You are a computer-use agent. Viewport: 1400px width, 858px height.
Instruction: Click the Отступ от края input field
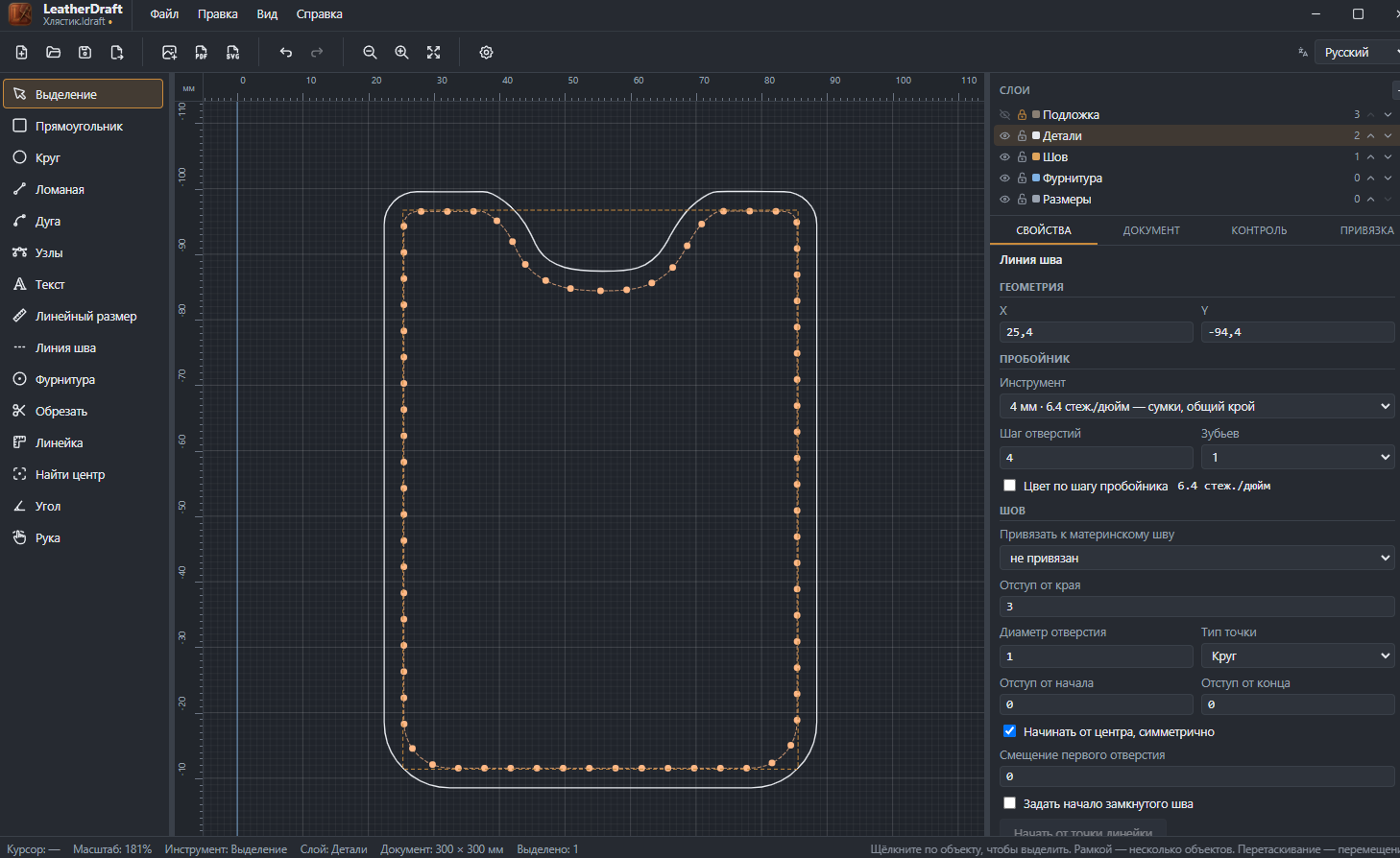1197,607
